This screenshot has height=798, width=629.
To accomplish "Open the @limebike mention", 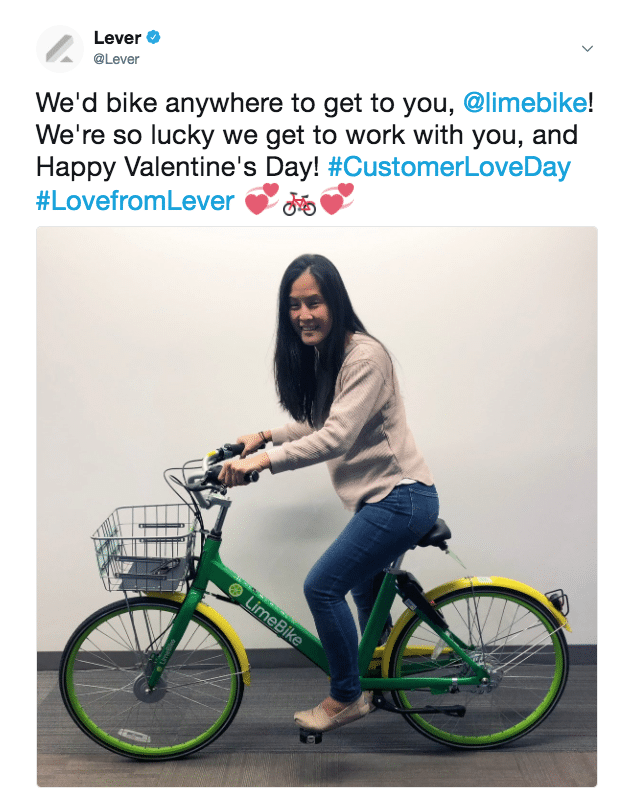I will click(x=525, y=103).
